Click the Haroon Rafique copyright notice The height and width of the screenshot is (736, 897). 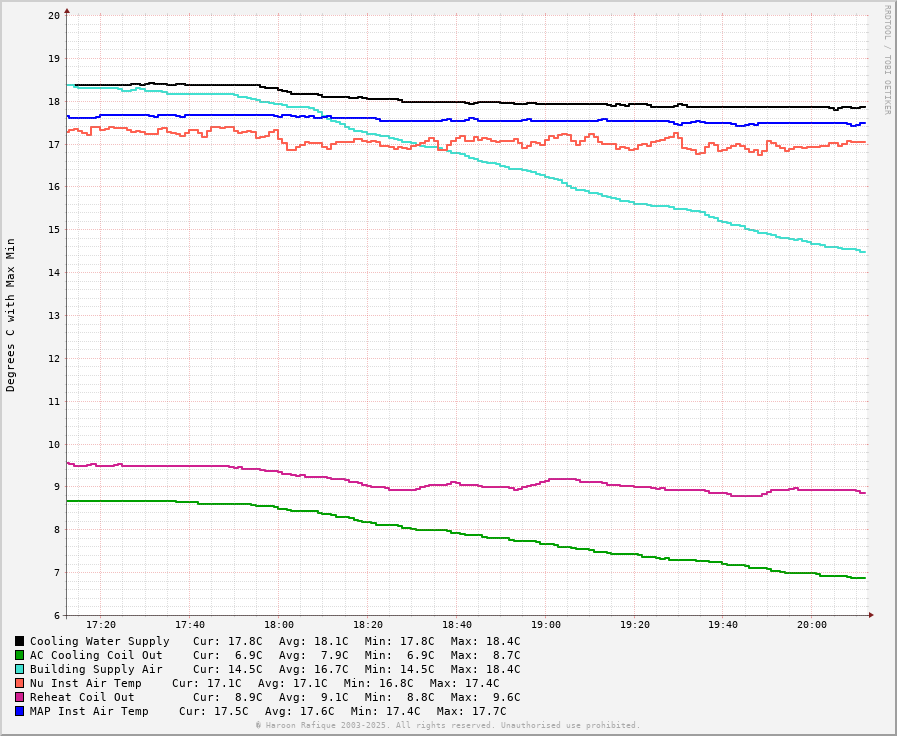pos(447,725)
